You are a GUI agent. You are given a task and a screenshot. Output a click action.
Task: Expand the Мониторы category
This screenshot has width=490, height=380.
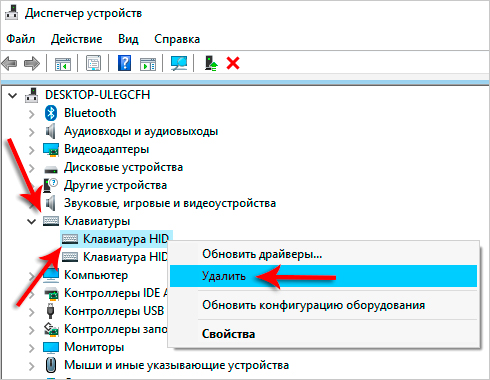(32, 348)
